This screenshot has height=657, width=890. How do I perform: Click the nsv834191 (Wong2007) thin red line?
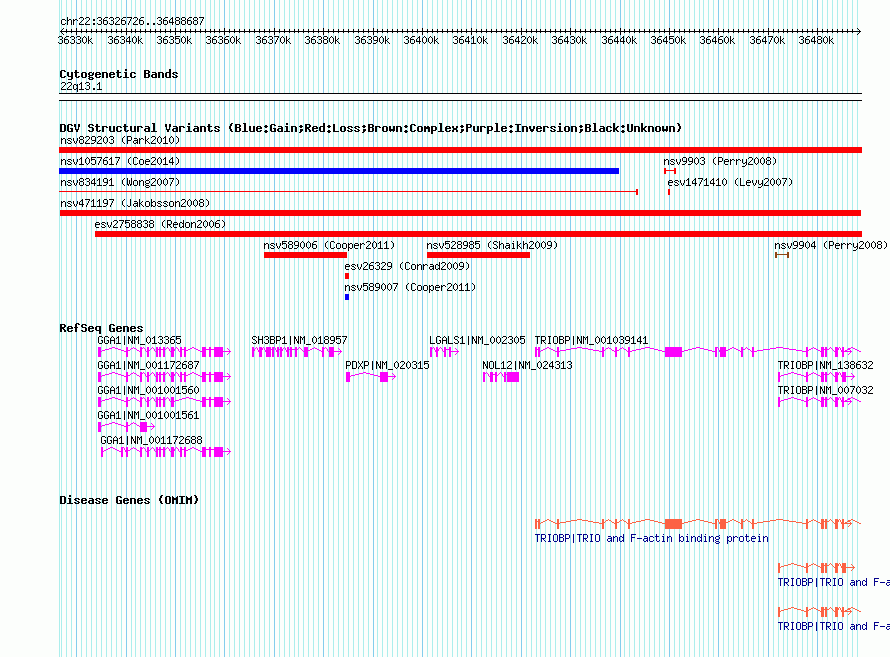349,192
